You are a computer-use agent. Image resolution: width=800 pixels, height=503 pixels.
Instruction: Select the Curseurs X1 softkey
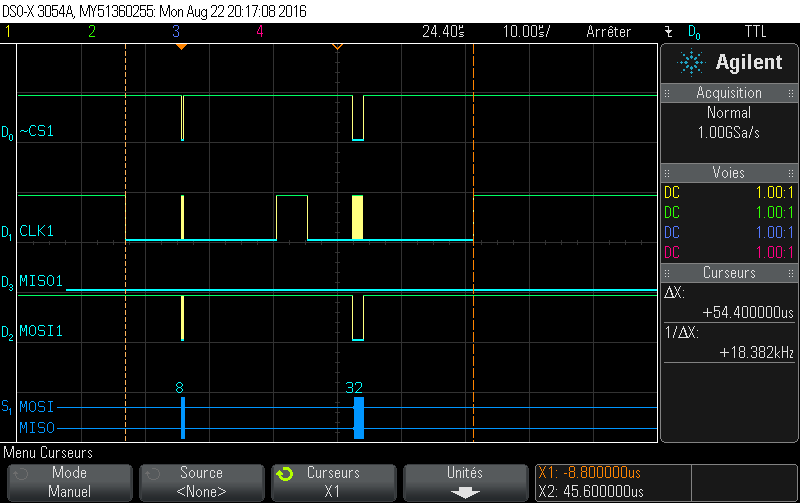334,483
